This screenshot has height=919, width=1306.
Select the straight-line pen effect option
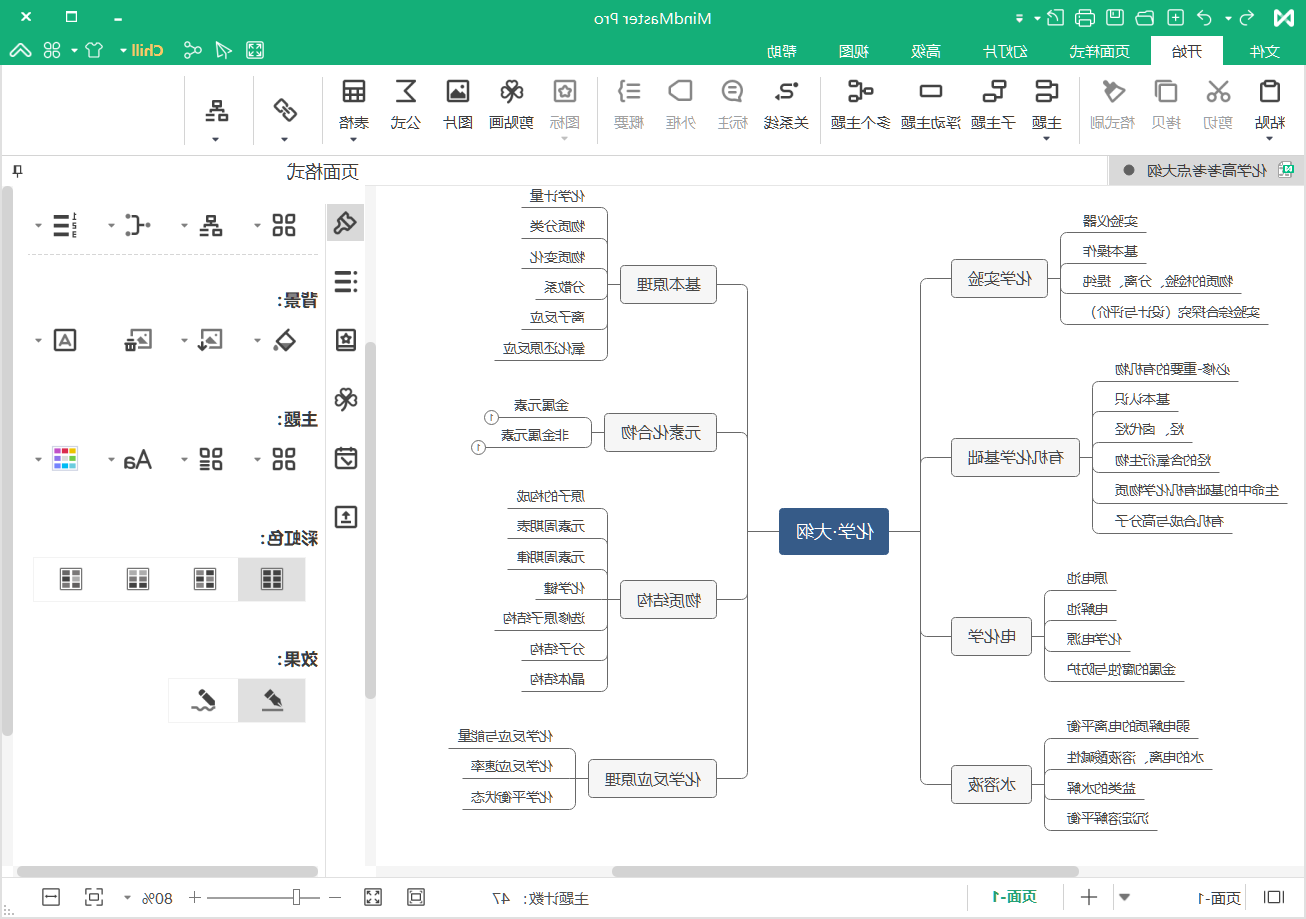271,700
